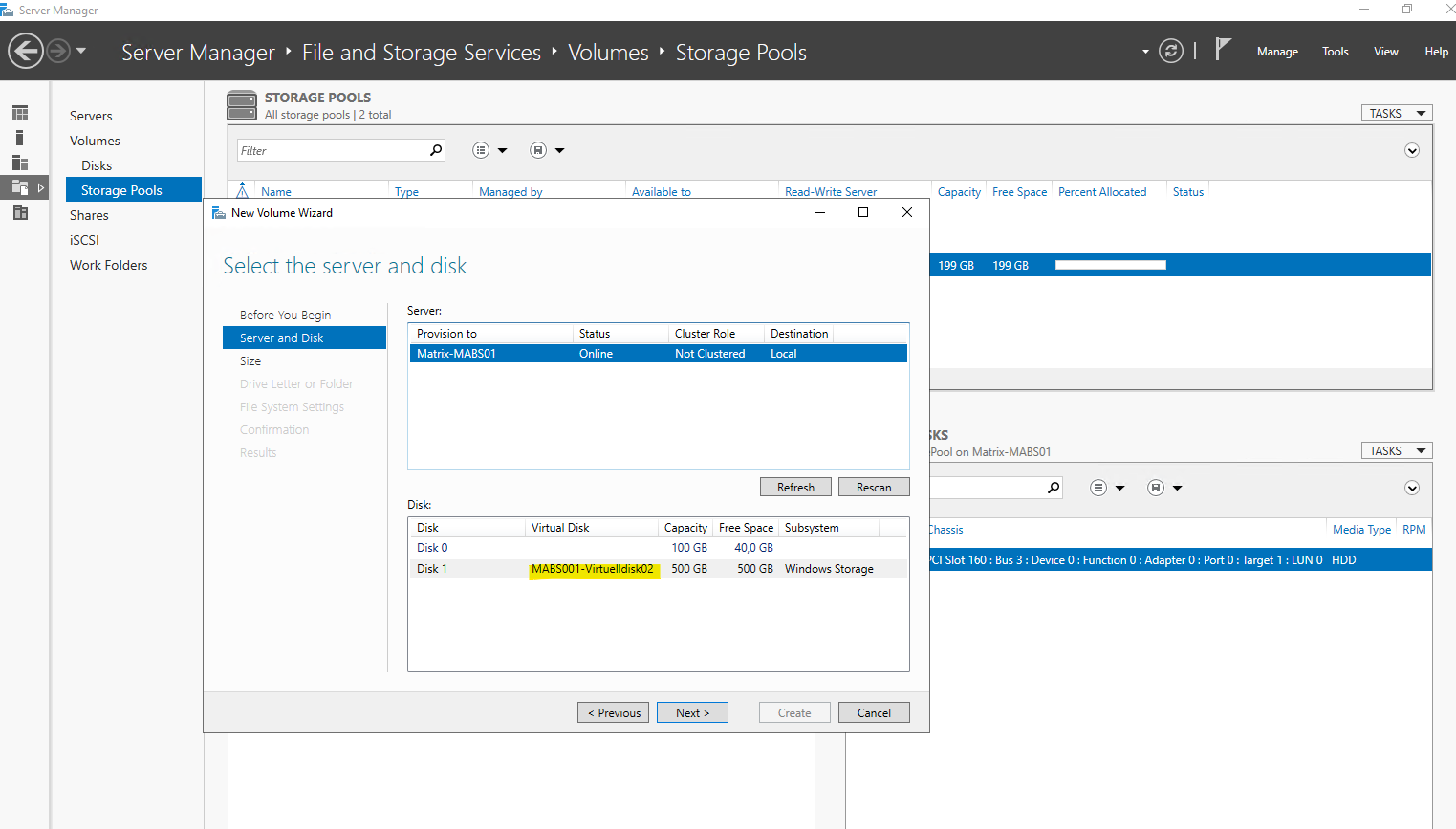Screen dimensions: 1456x829
Task: Select Servers in the navigation pane
Action: [91, 116]
